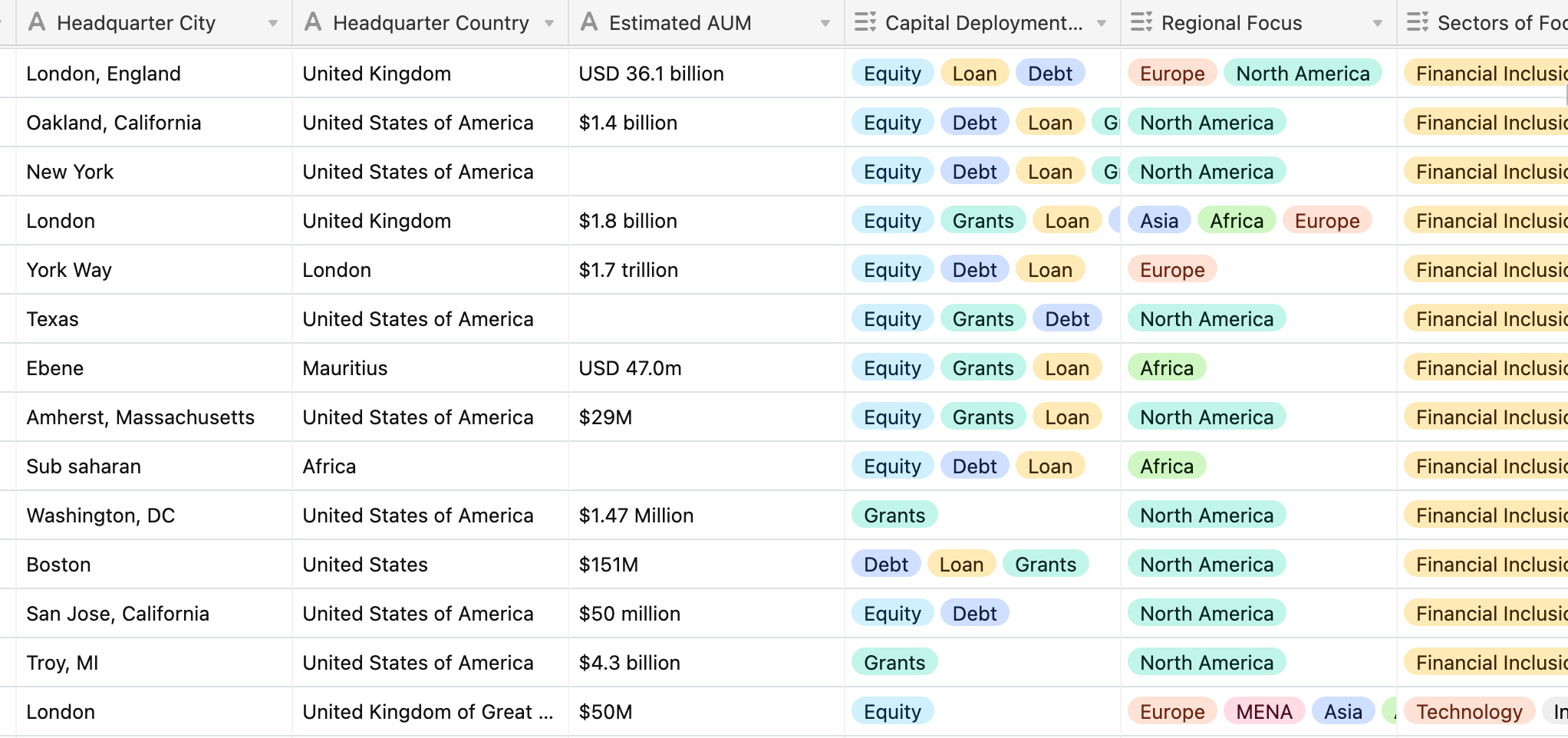The width and height of the screenshot is (1568, 738).
Task: Click the Regional Focus multi-select icon
Action: (1141, 22)
